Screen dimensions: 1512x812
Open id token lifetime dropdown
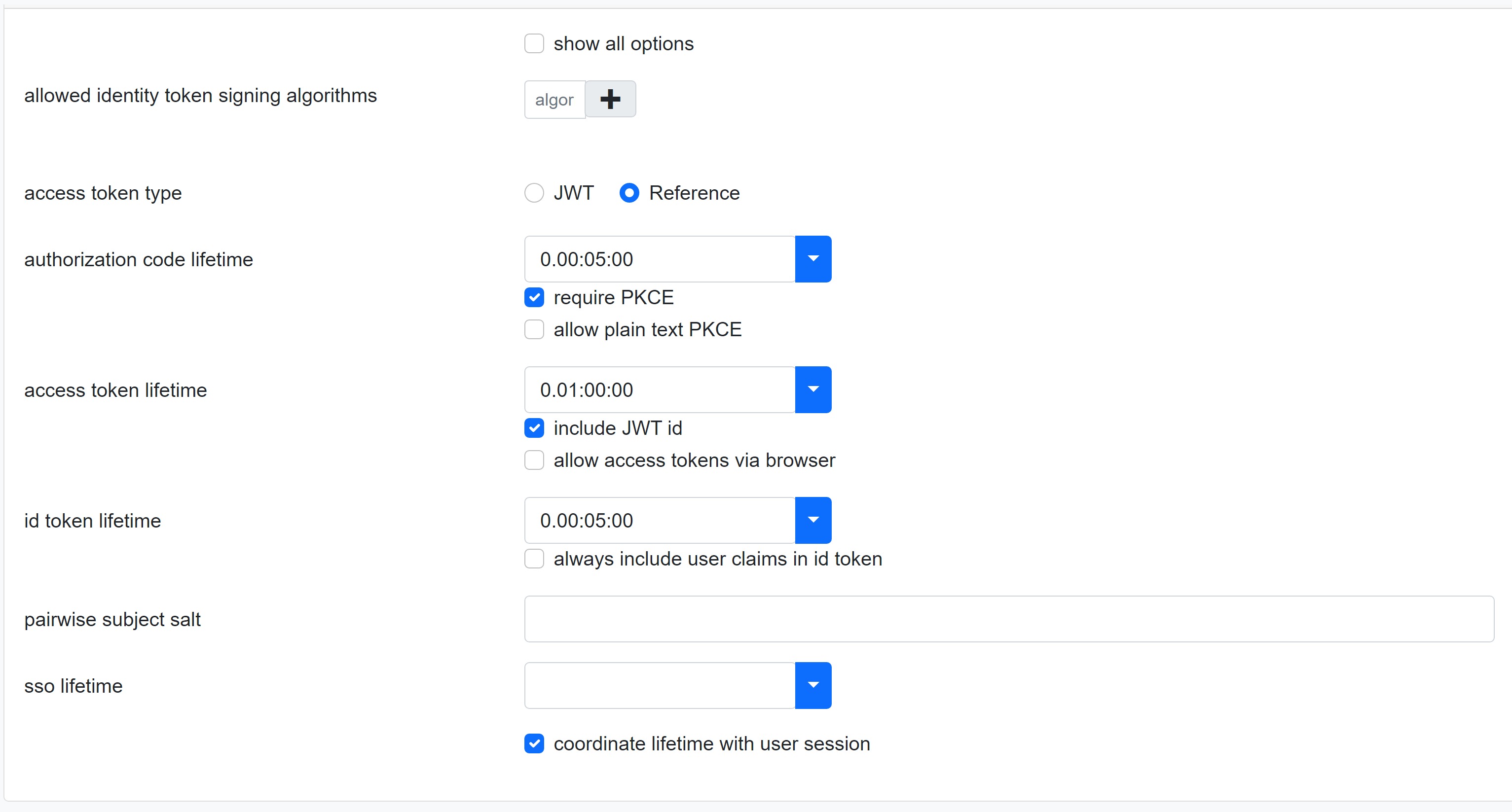click(x=814, y=521)
